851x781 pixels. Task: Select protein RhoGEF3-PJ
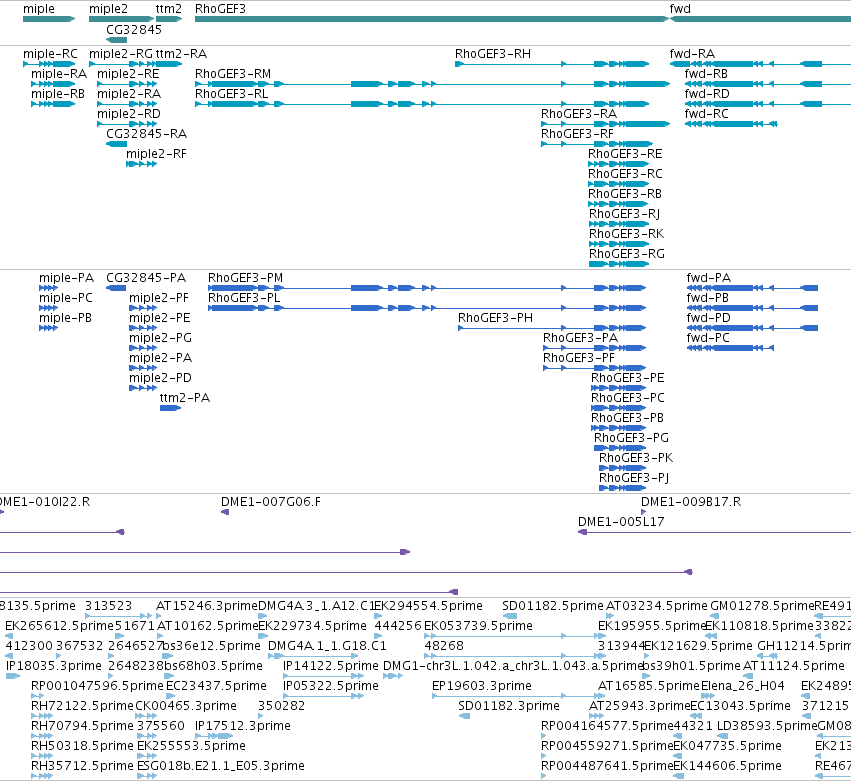[x=623, y=488]
